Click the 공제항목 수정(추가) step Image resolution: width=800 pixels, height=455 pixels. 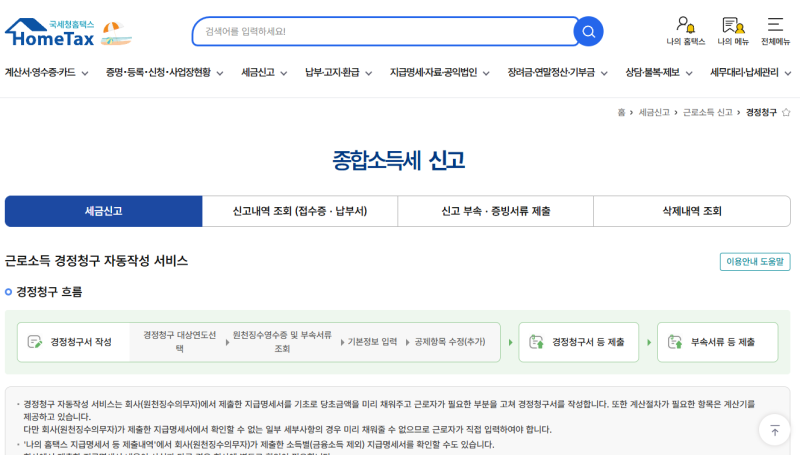tap(449, 342)
